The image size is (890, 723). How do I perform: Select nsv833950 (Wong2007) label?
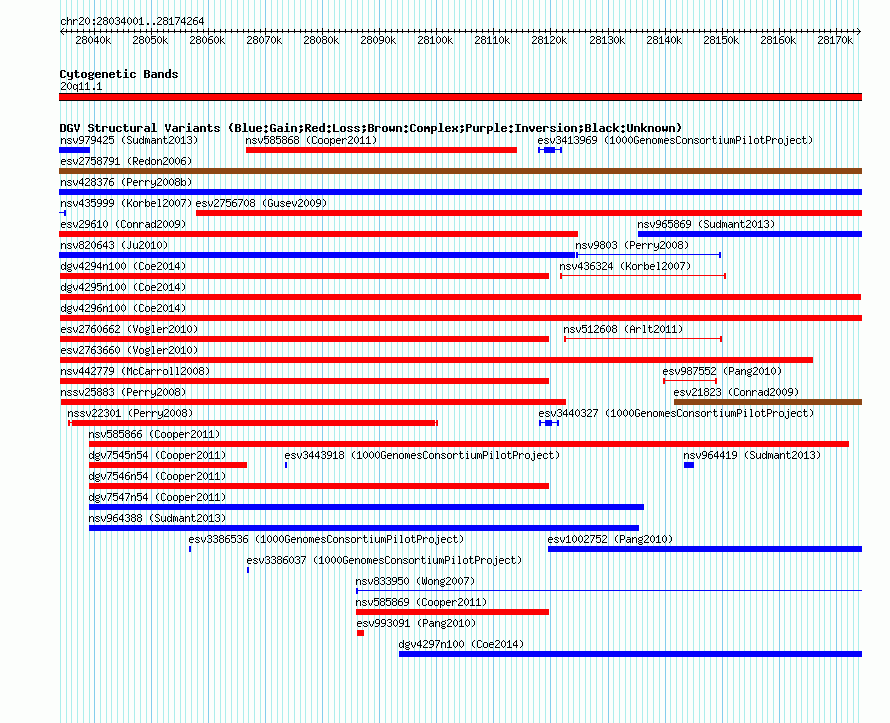point(415,581)
